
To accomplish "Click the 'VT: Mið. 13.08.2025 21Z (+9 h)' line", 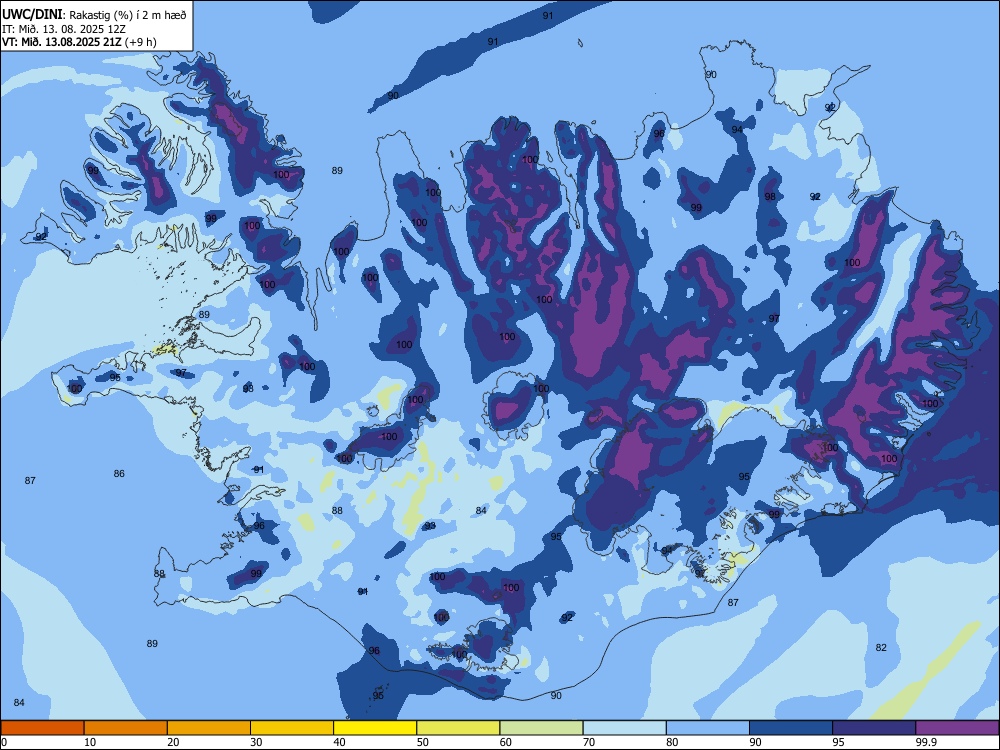I will tap(79, 42).
